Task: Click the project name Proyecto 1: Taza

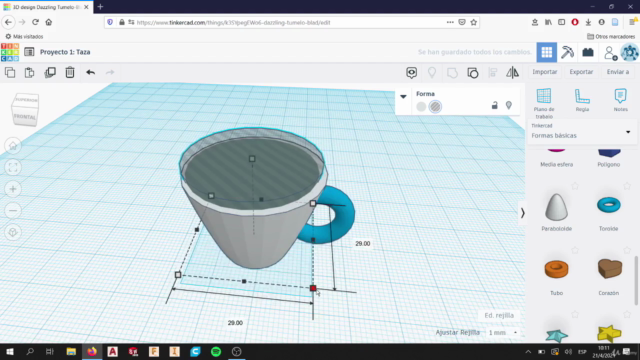Action: [x=65, y=52]
